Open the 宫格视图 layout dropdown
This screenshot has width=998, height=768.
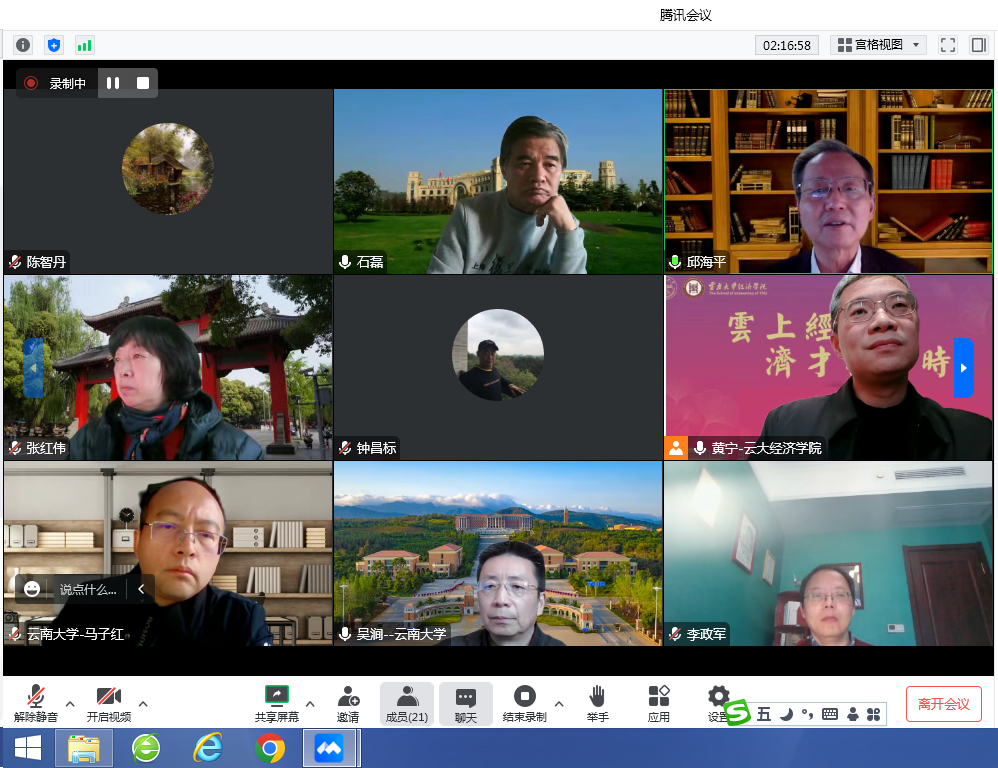pos(878,45)
